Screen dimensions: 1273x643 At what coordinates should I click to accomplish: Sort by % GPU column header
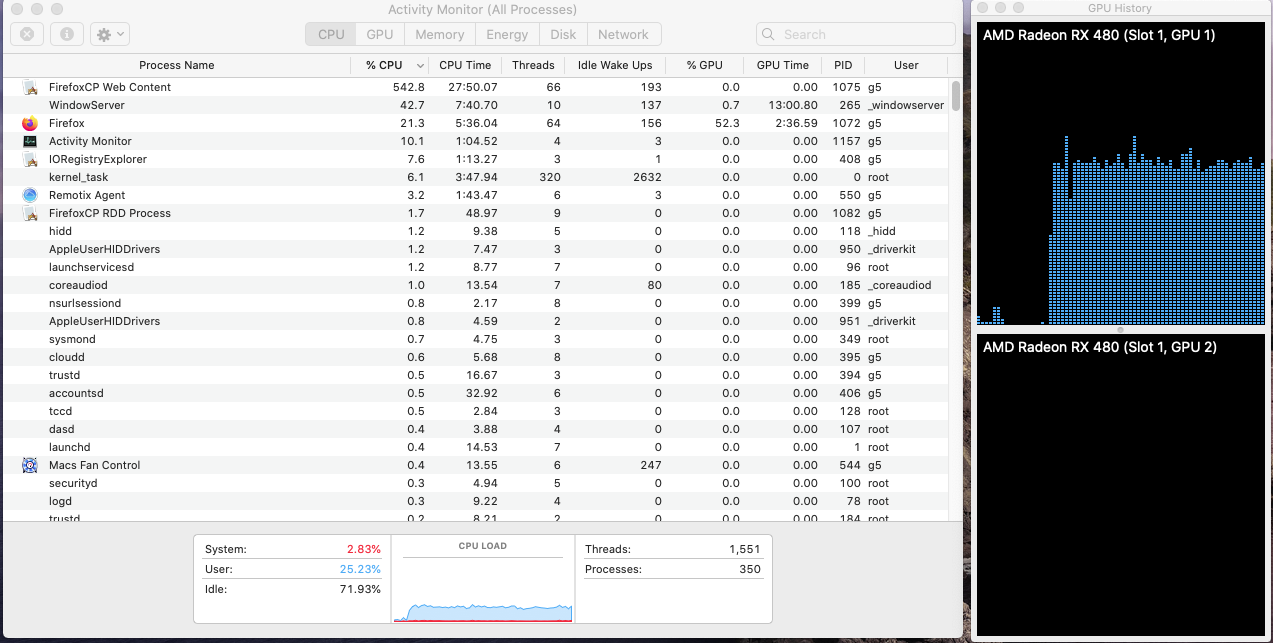click(705, 65)
